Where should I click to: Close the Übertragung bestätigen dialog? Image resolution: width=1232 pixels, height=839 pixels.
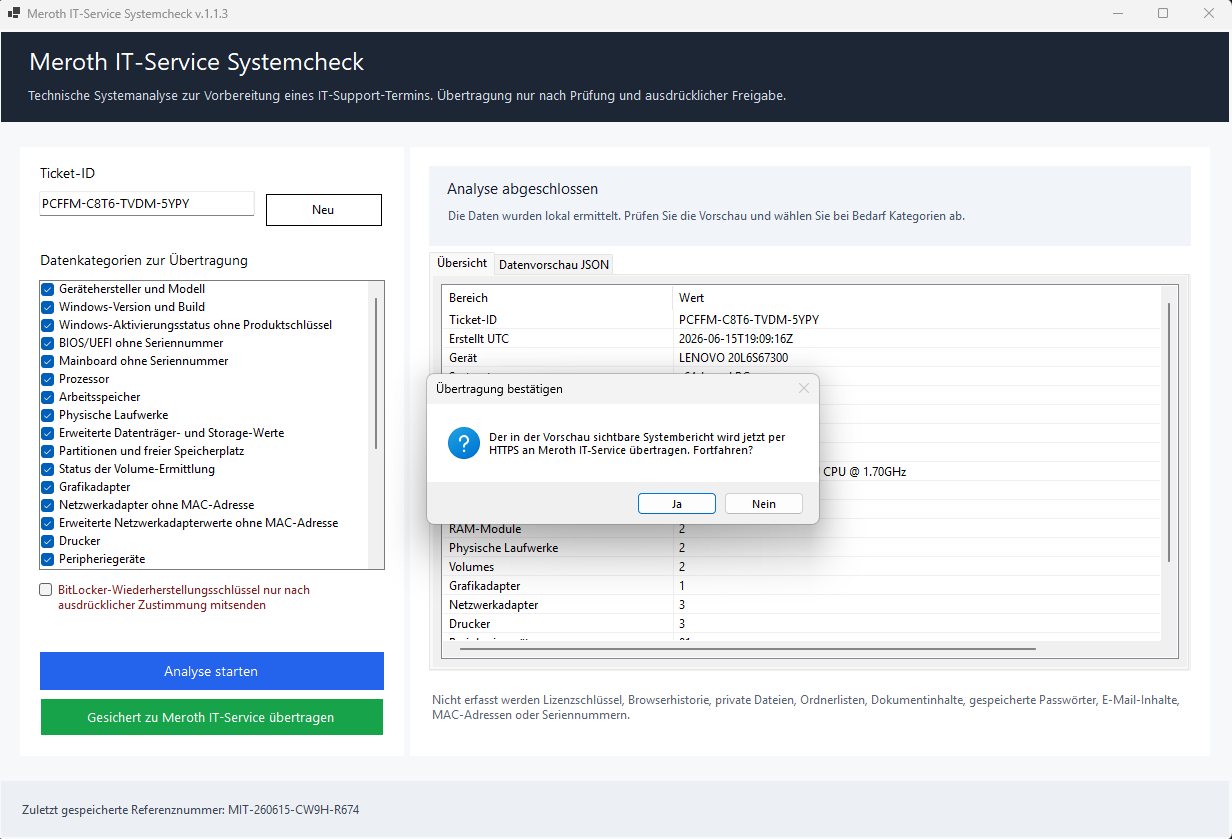coord(804,388)
